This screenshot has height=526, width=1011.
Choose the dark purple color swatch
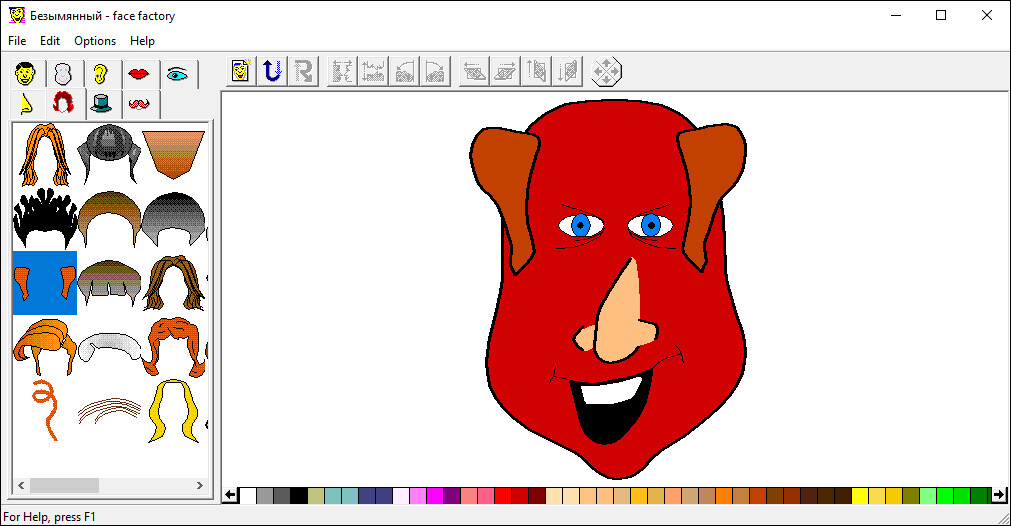tap(451, 496)
